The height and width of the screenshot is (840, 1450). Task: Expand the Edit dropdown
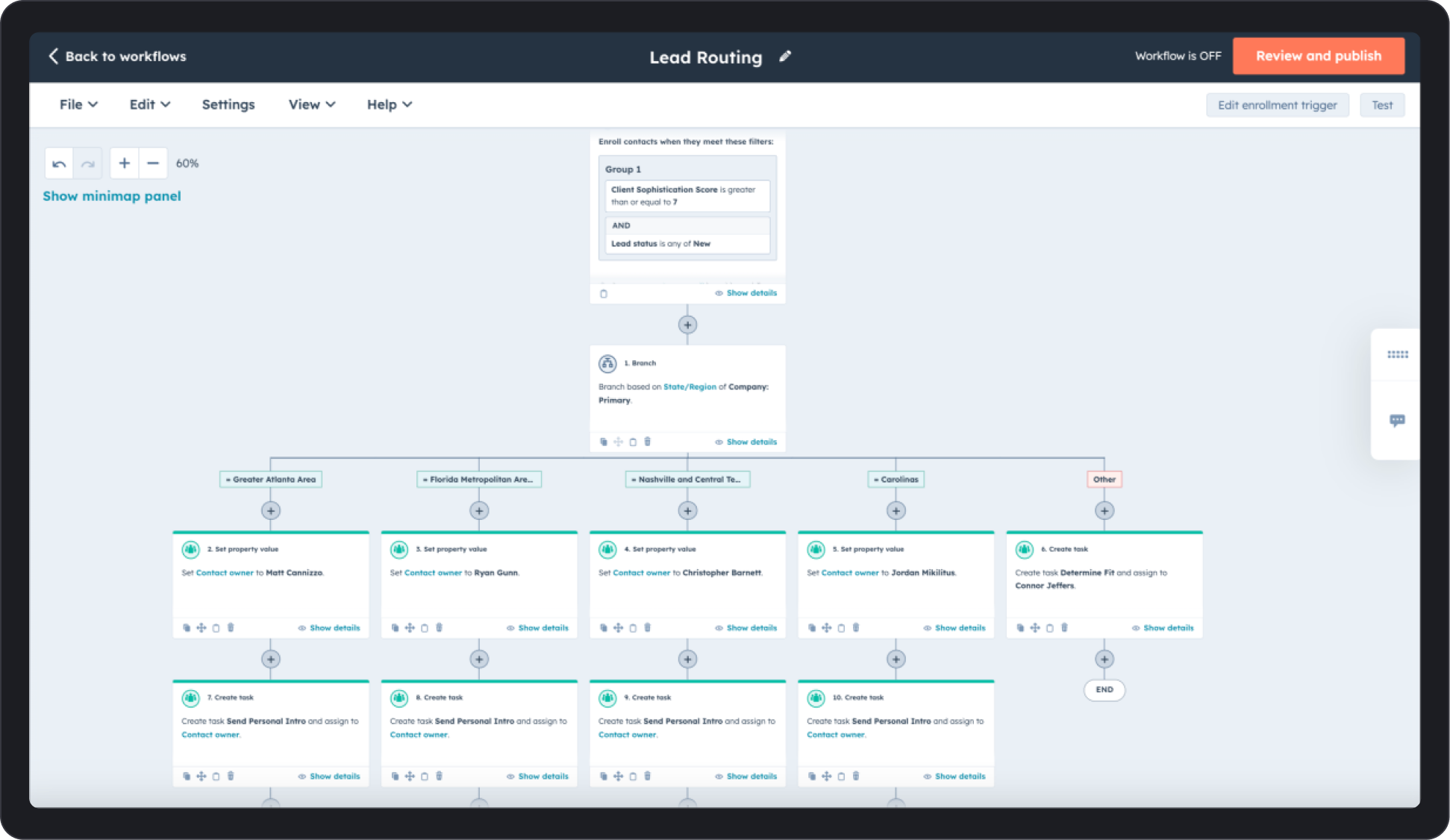(x=149, y=104)
